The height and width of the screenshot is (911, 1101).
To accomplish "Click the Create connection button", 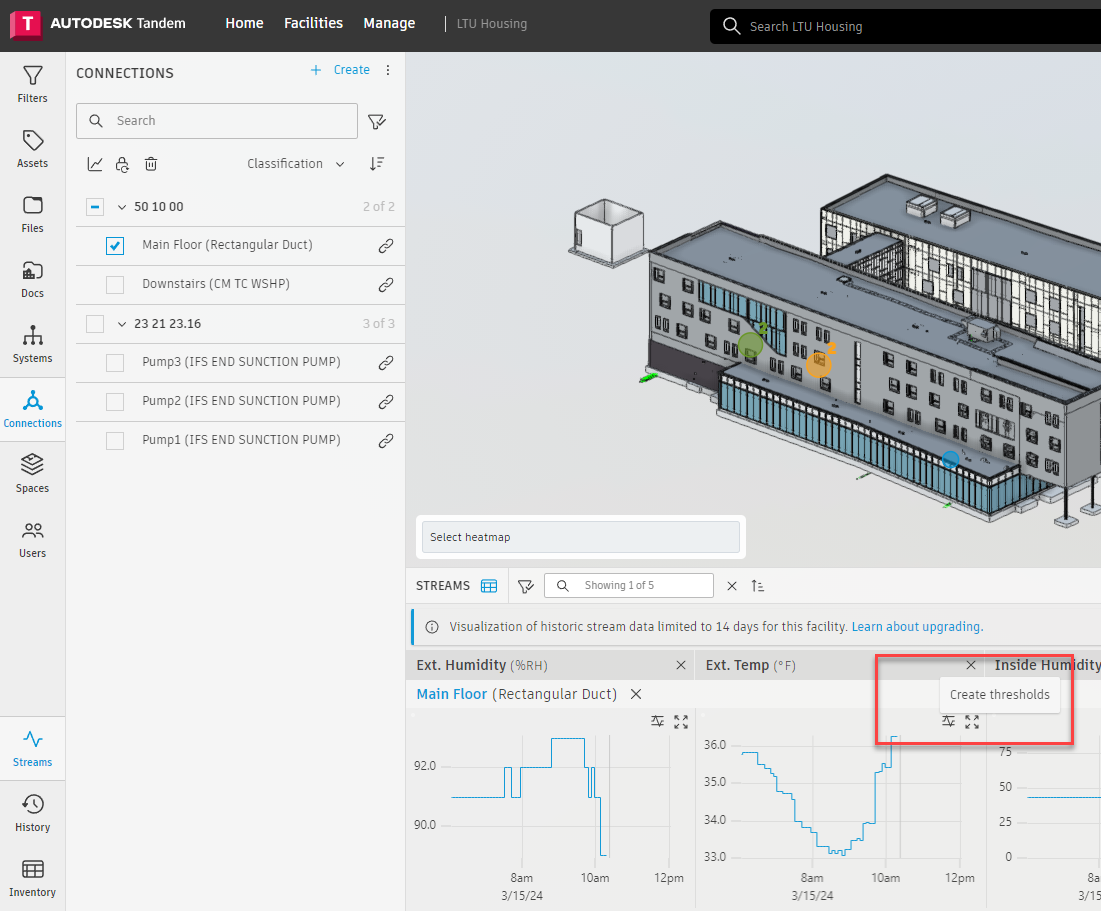I will 341,70.
